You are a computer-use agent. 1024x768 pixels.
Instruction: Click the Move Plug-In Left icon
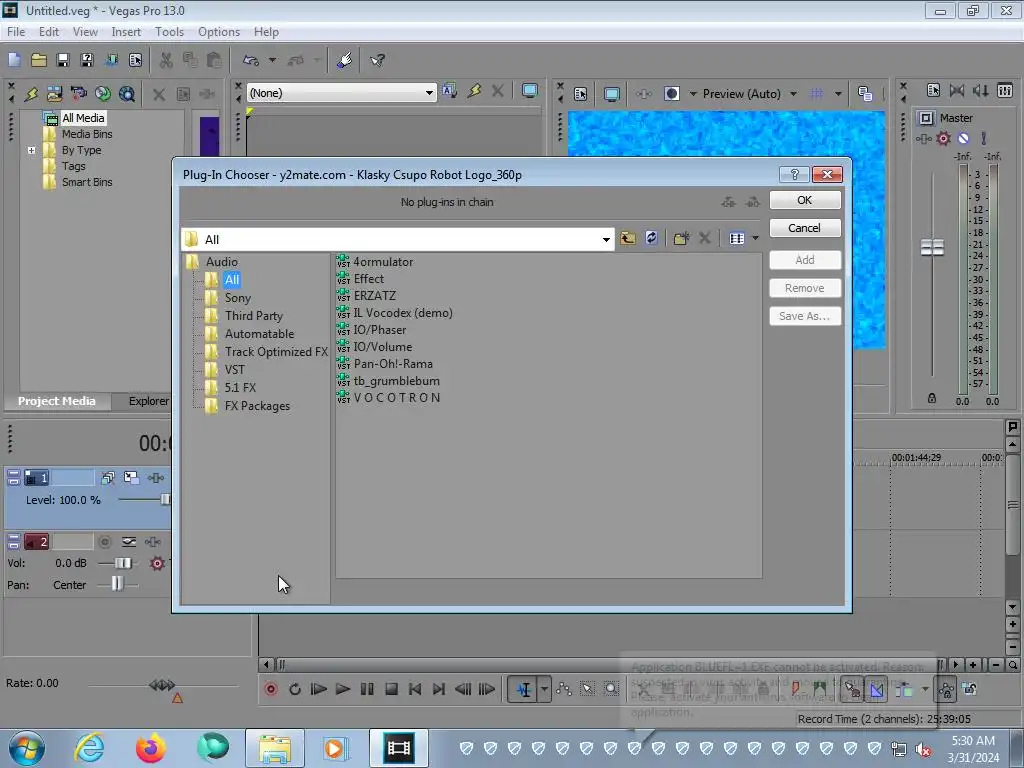[729, 202]
